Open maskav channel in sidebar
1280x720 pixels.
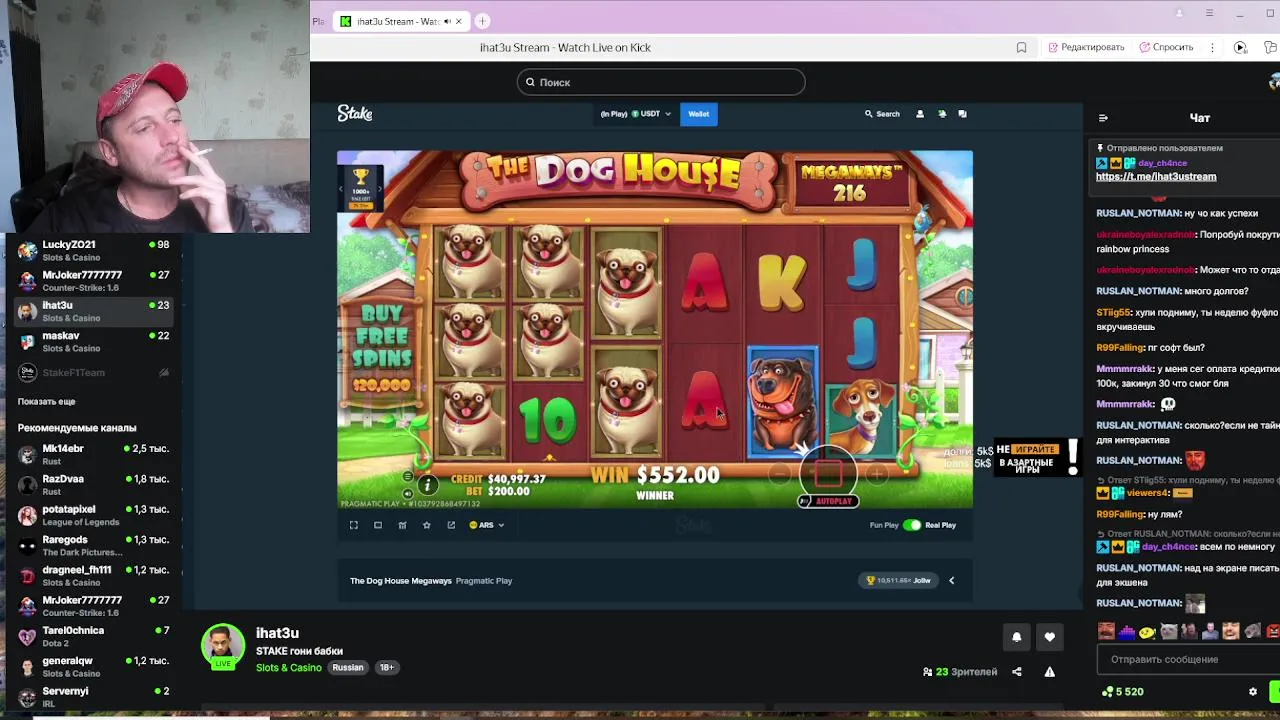click(92, 341)
